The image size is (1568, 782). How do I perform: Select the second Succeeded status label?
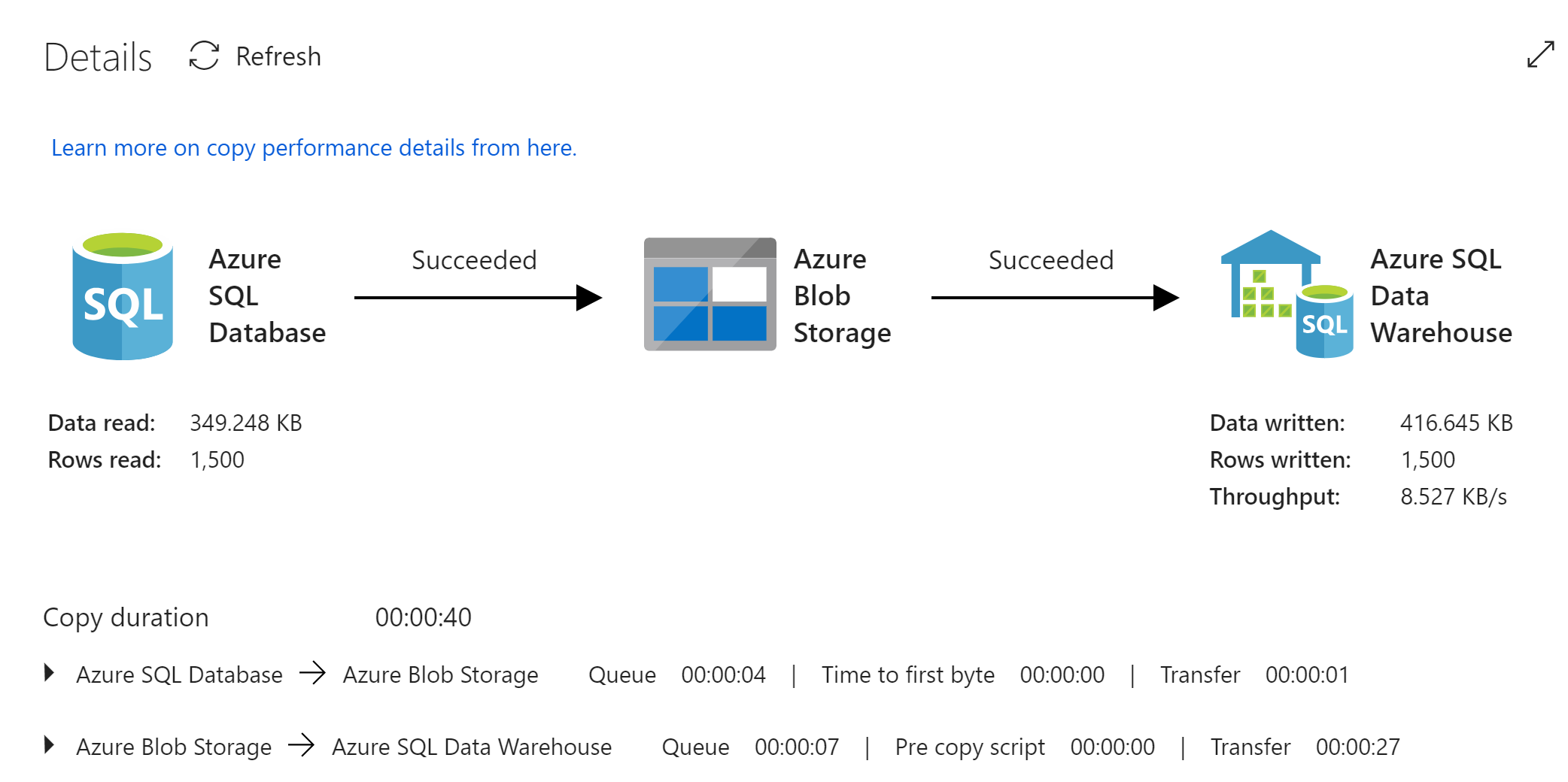coord(1050,260)
